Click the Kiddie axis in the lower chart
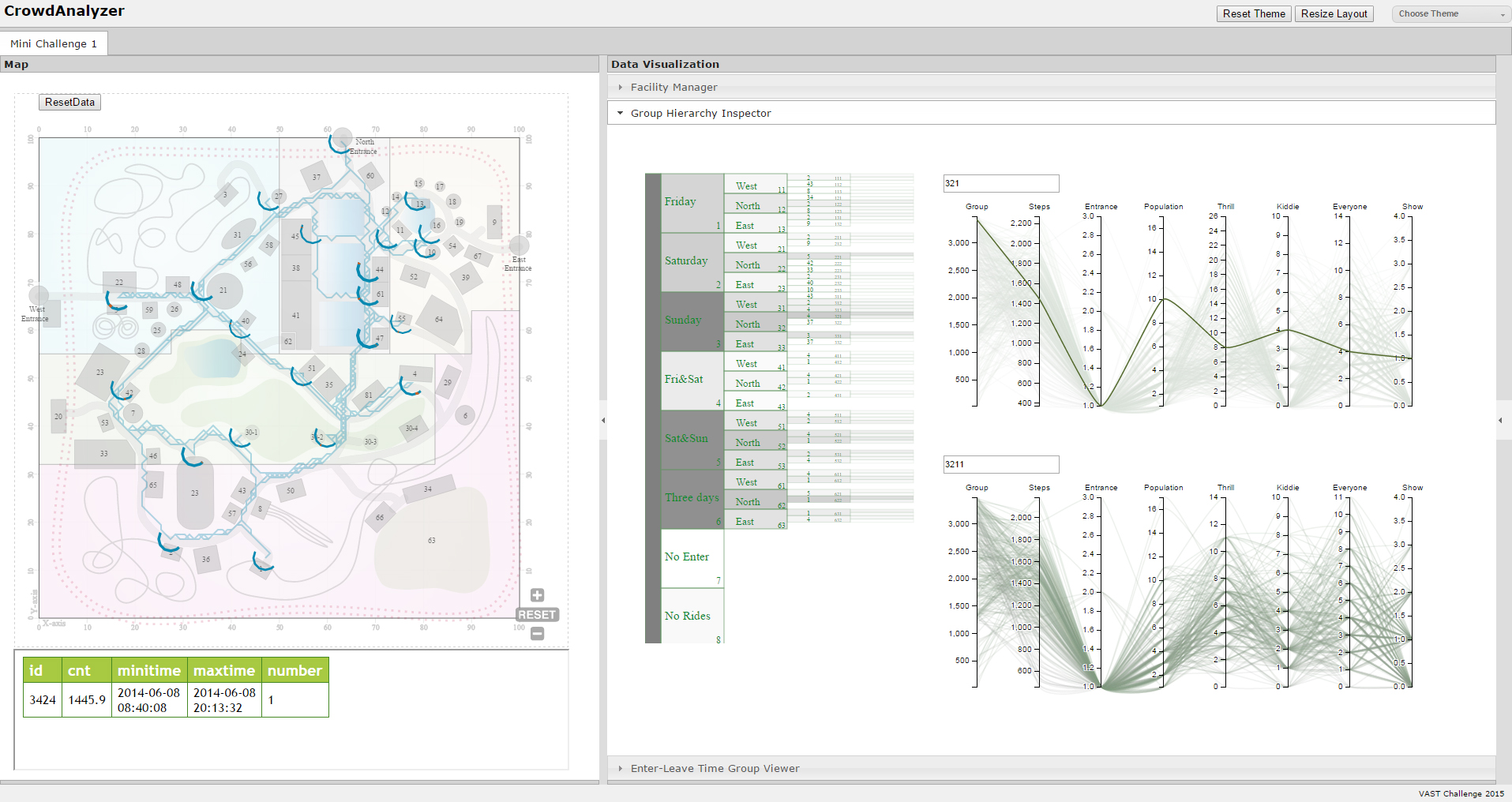Screen dimensions: 1512x802 [1287, 590]
